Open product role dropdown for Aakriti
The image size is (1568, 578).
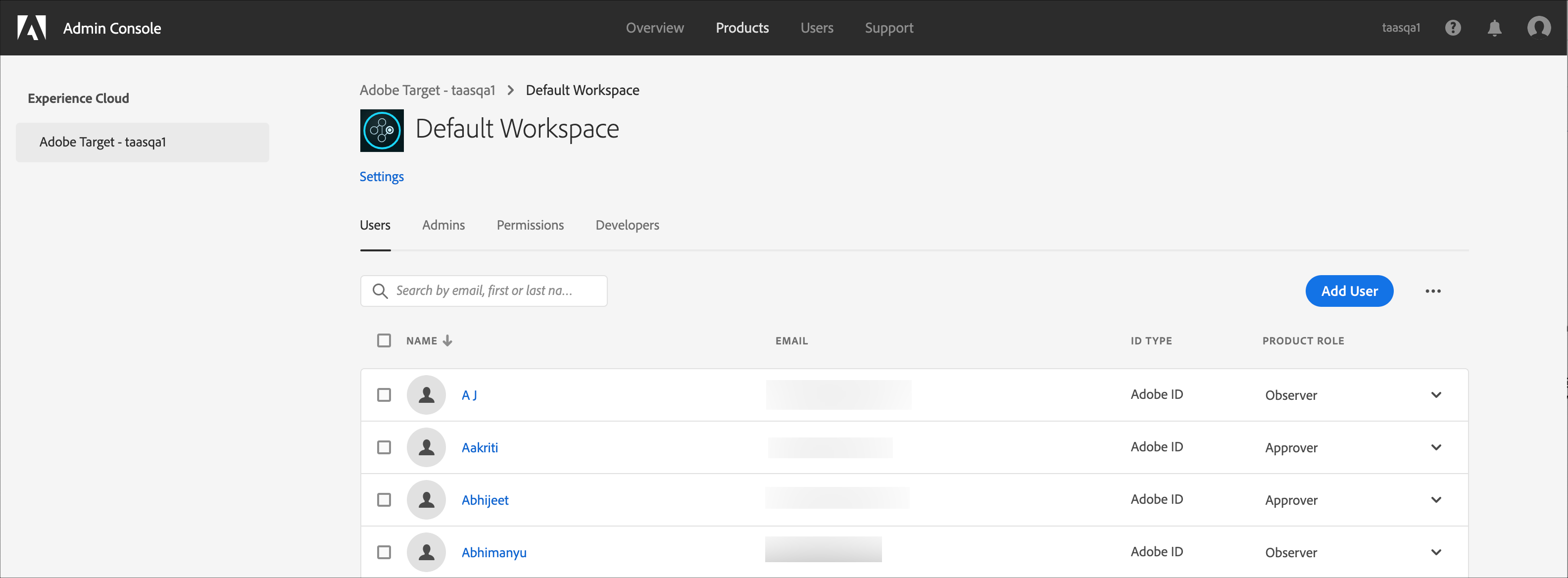point(1436,448)
